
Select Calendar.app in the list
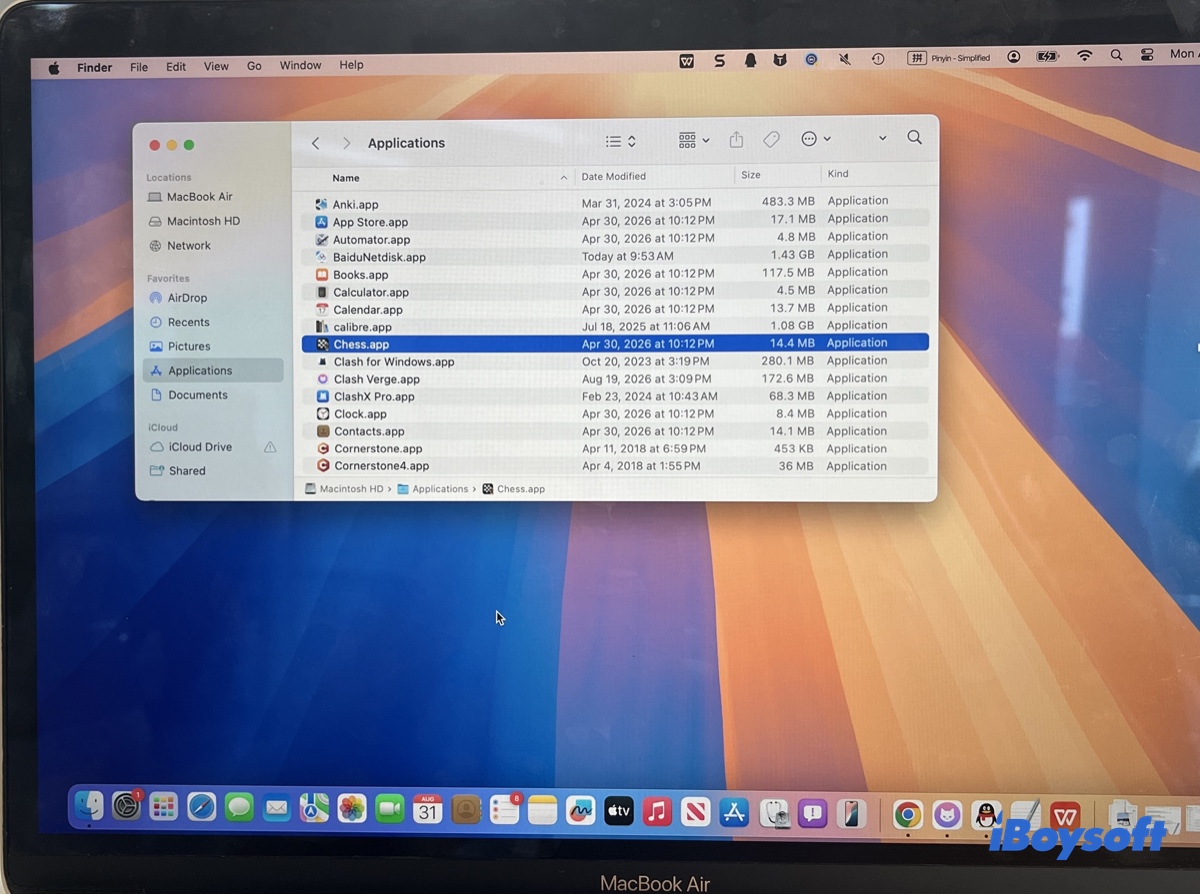(x=615, y=309)
